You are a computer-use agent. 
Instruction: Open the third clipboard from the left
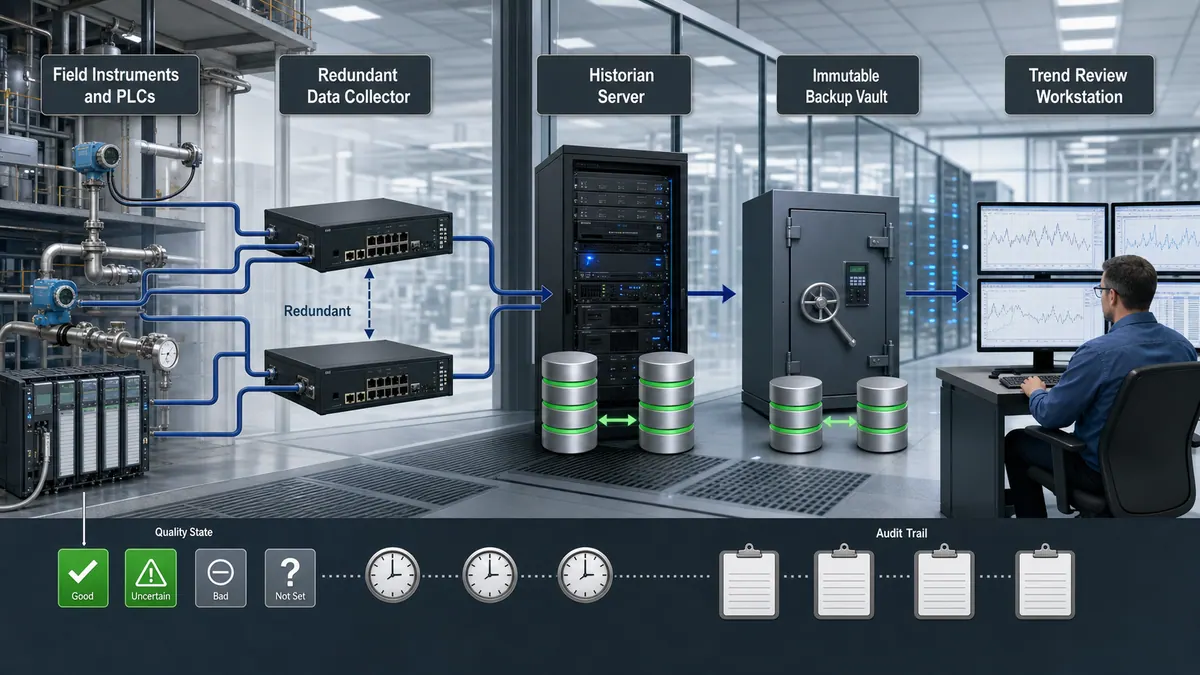click(945, 581)
